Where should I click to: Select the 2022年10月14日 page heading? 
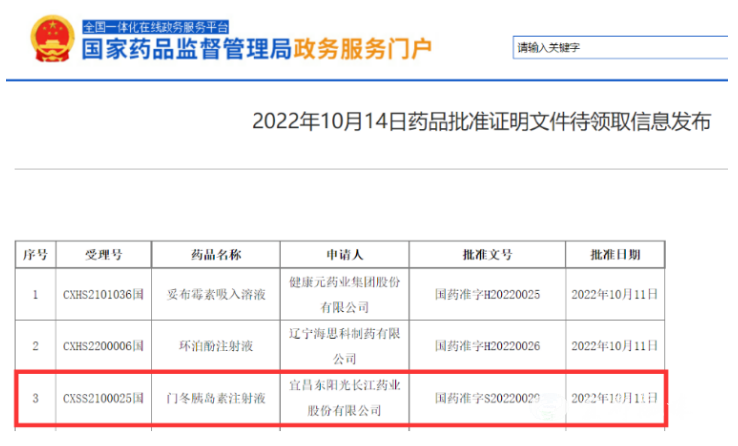click(481, 122)
